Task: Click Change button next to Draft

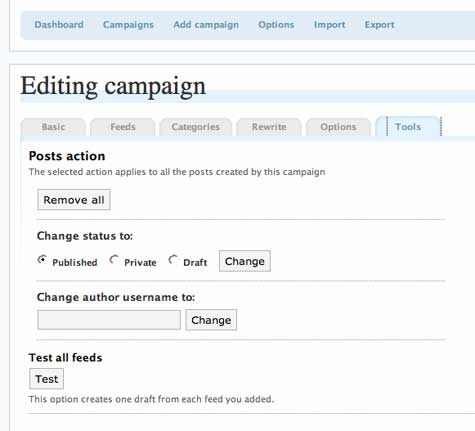Action: click(x=245, y=261)
